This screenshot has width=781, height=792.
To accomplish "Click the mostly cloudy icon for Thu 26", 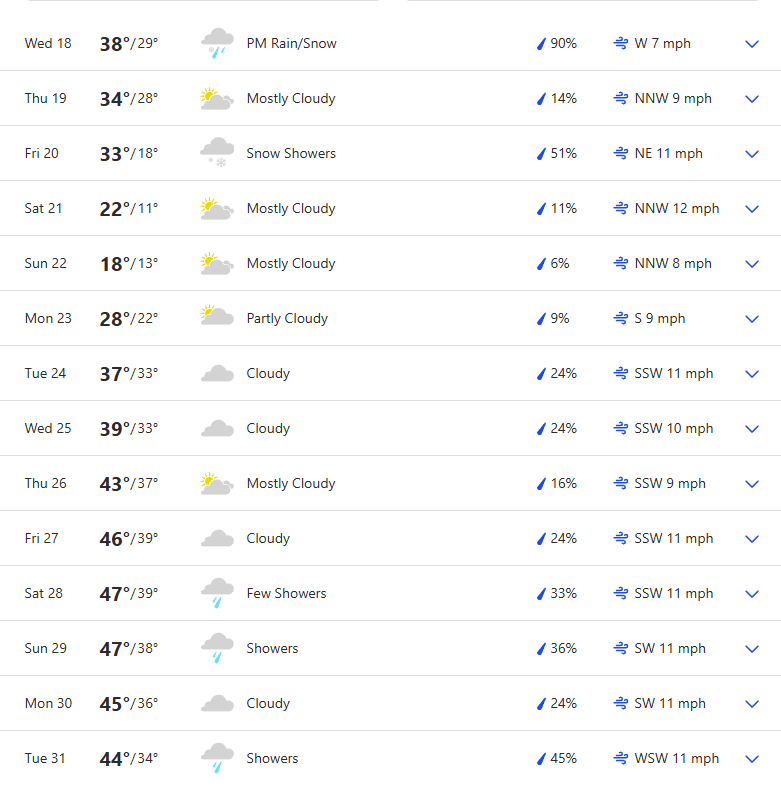I will 217,484.
